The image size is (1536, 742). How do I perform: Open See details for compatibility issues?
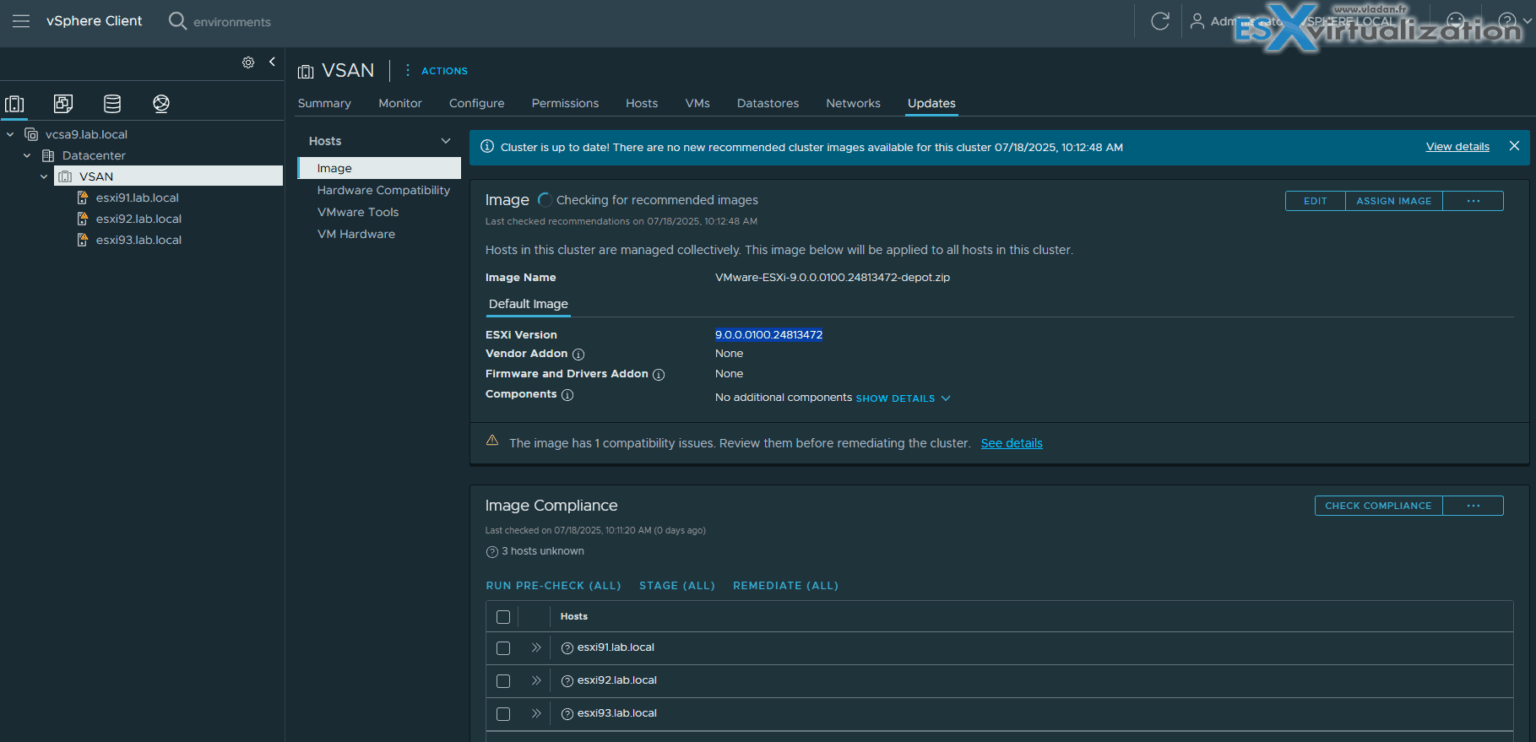pos(1011,442)
